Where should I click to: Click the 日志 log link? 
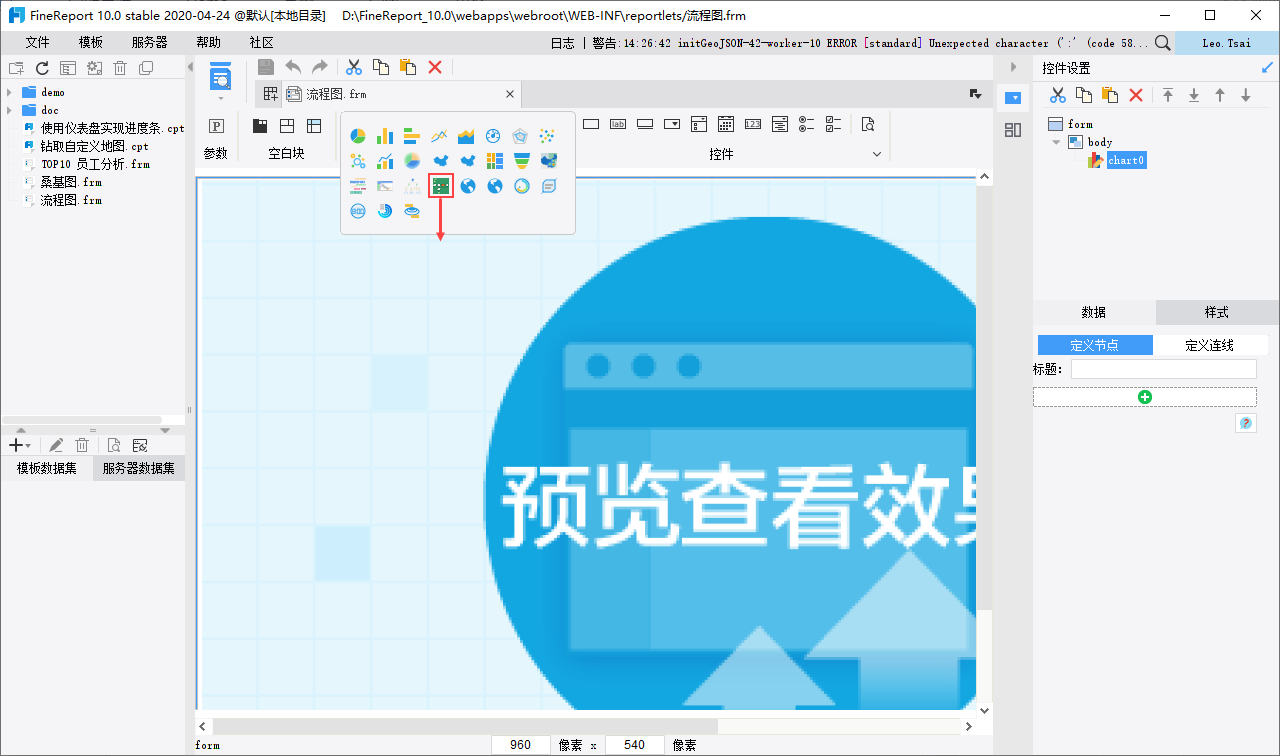point(563,43)
